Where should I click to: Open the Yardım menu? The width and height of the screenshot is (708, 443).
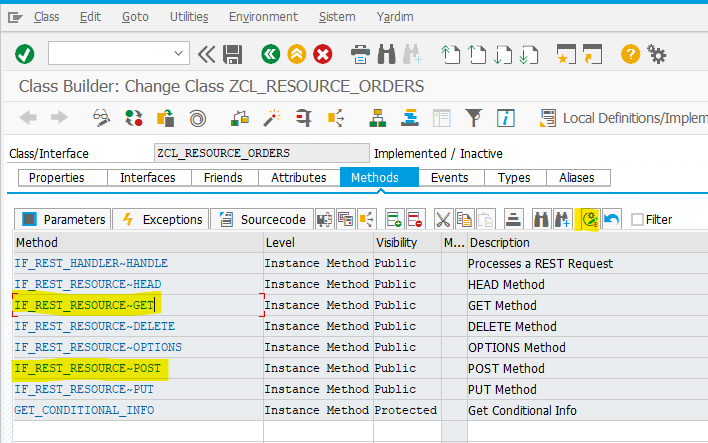pyautogui.click(x=395, y=17)
